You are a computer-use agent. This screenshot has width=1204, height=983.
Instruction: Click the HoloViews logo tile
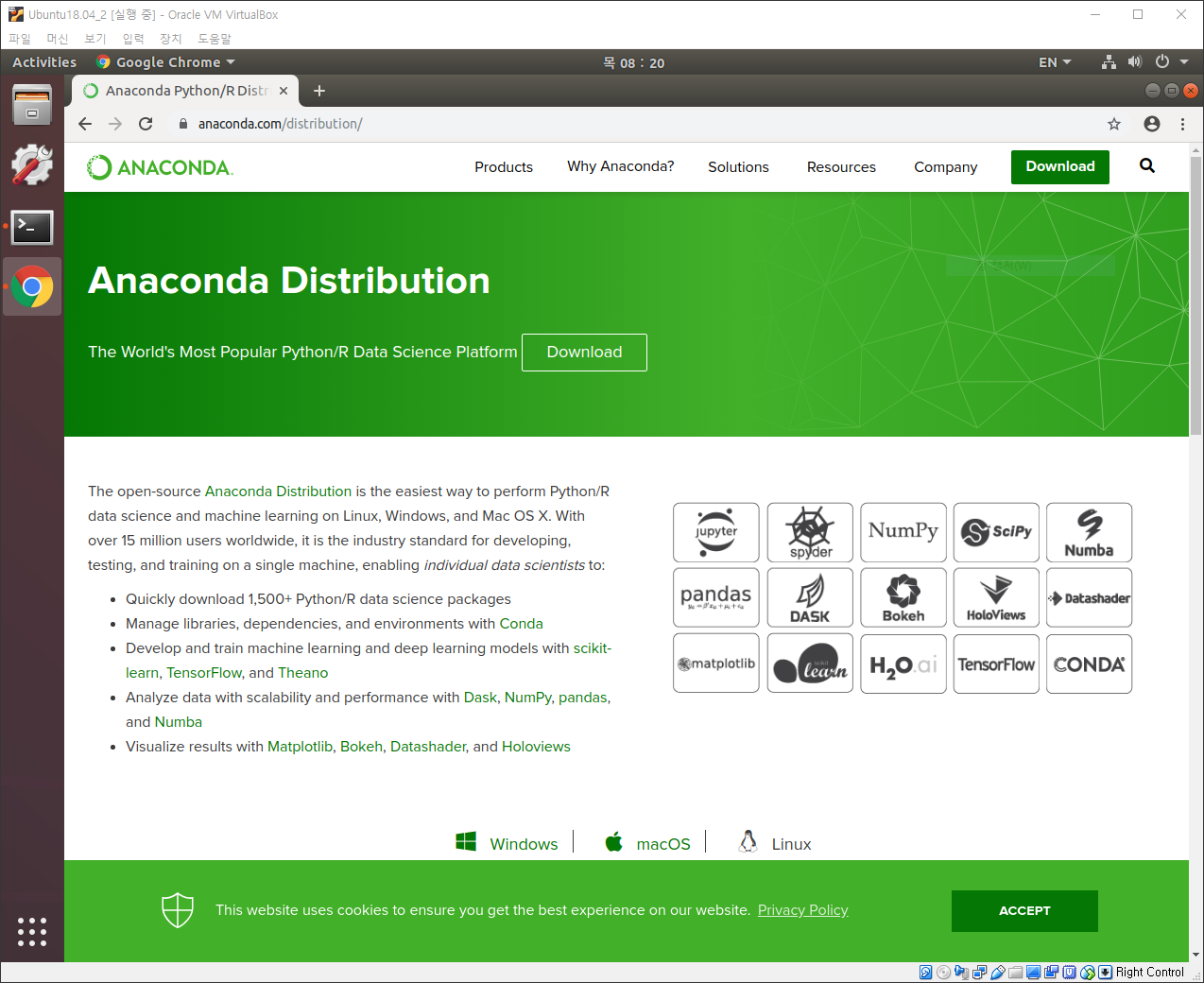click(x=996, y=597)
